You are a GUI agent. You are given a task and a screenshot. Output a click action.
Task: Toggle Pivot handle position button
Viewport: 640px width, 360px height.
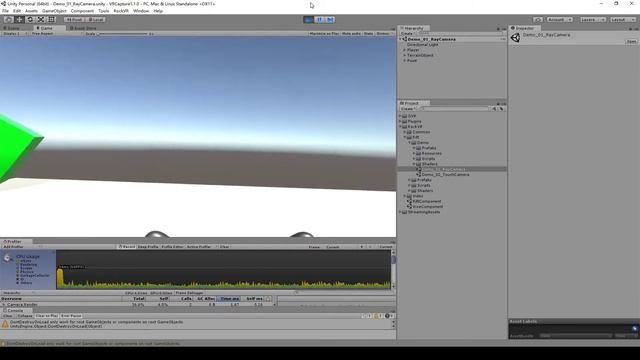click(74, 20)
